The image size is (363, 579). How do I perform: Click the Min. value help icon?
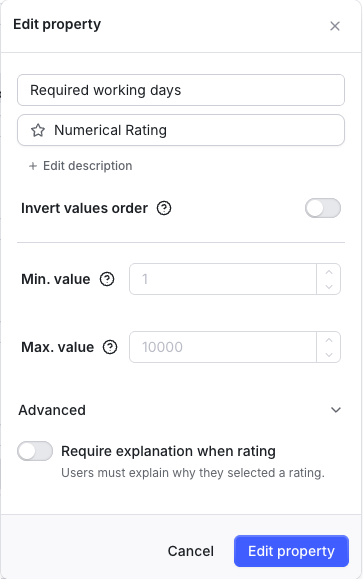pos(107,279)
